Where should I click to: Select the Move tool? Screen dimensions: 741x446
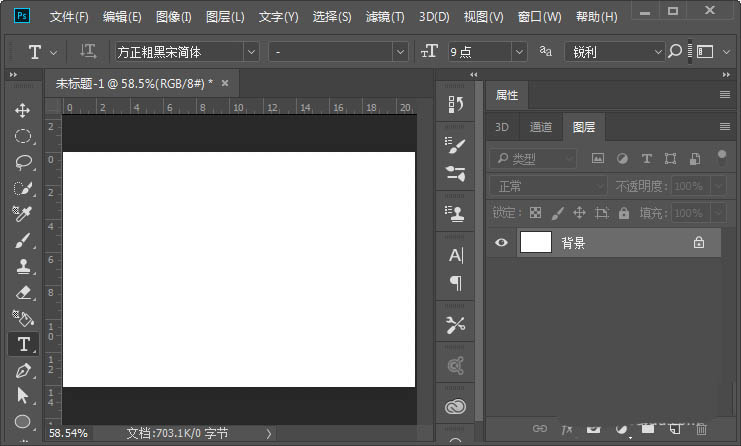coord(22,111)
